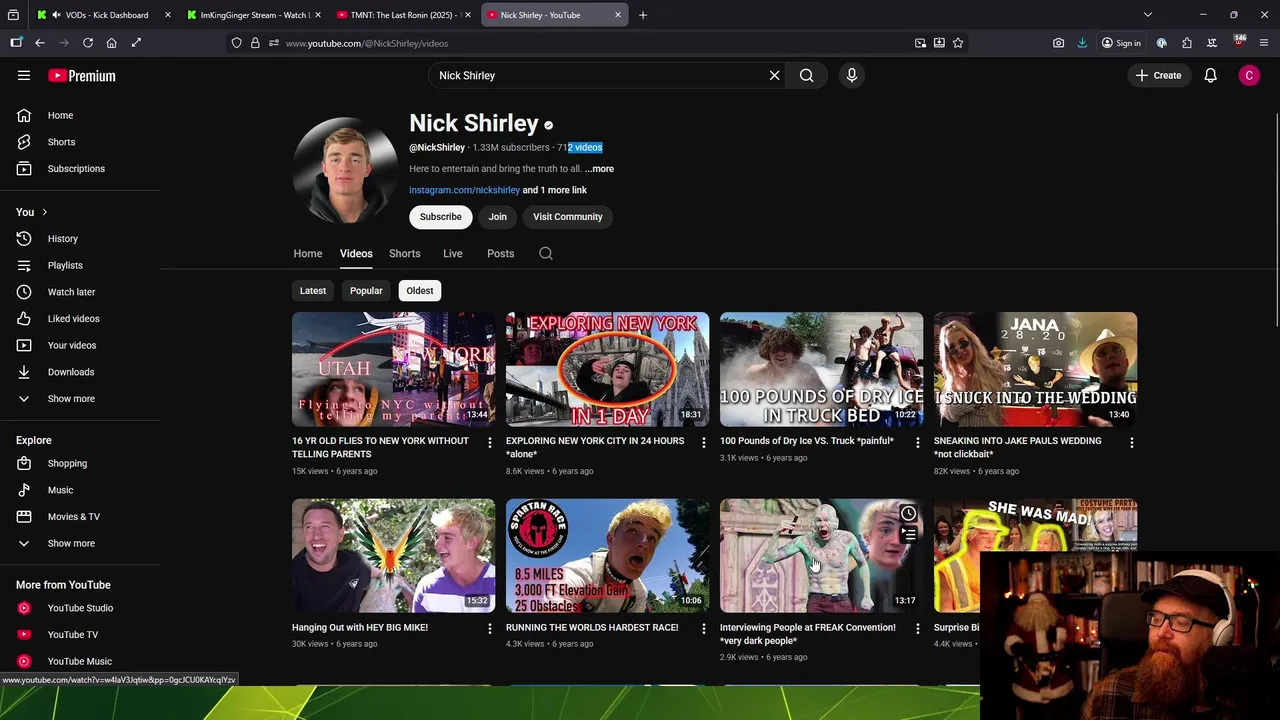This screenshot has height=720, width=1280.
Task: Open YouTube Music link
Action: (x=80, y=661)
